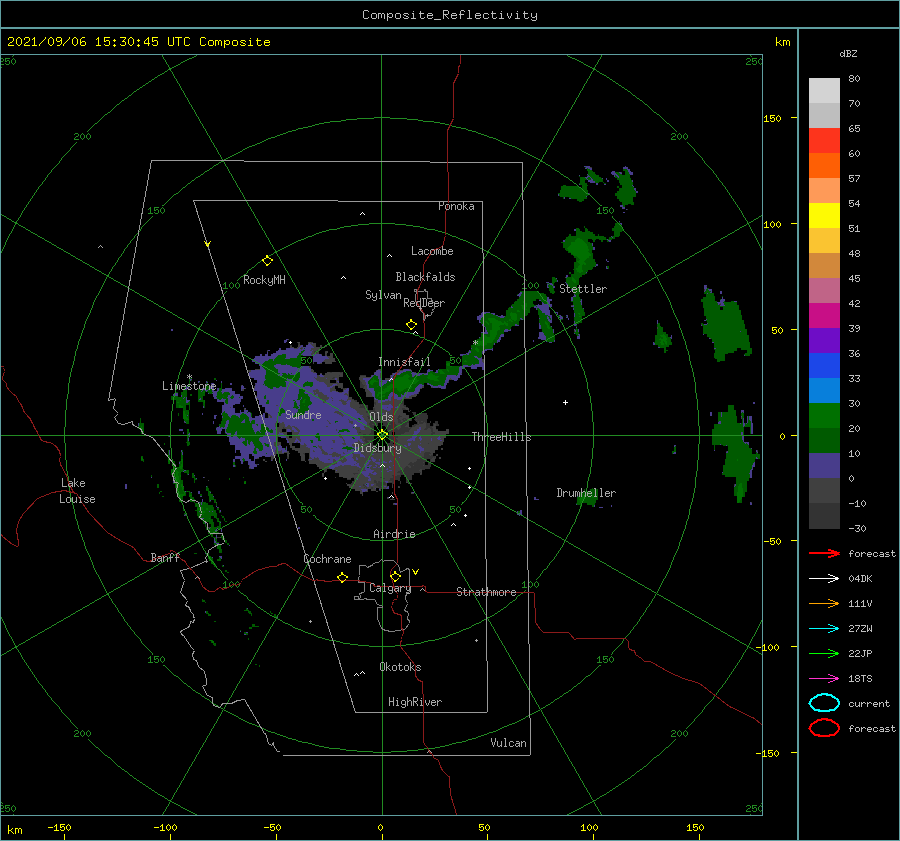Choose the magenta 18TS arrow legend icon
Viewport: 900px width, 841px height.
pyautogui.click(x=824, y=679)
